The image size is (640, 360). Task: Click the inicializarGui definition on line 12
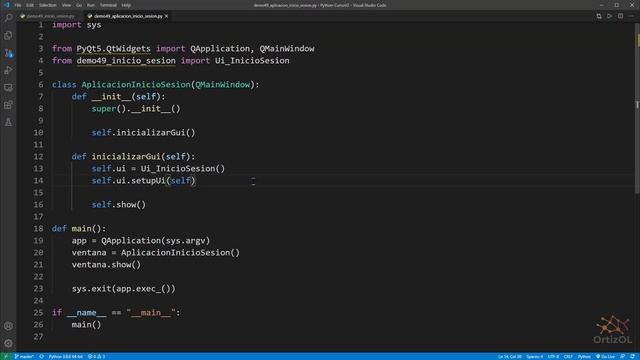126,157
